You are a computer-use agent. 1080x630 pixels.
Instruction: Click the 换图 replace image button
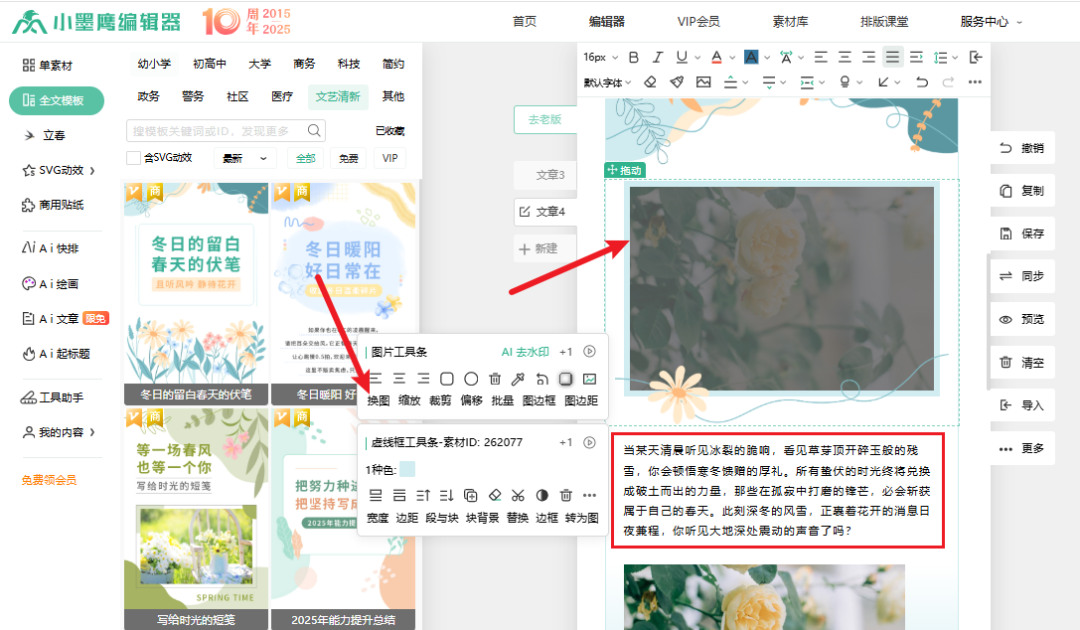point(377,401)
